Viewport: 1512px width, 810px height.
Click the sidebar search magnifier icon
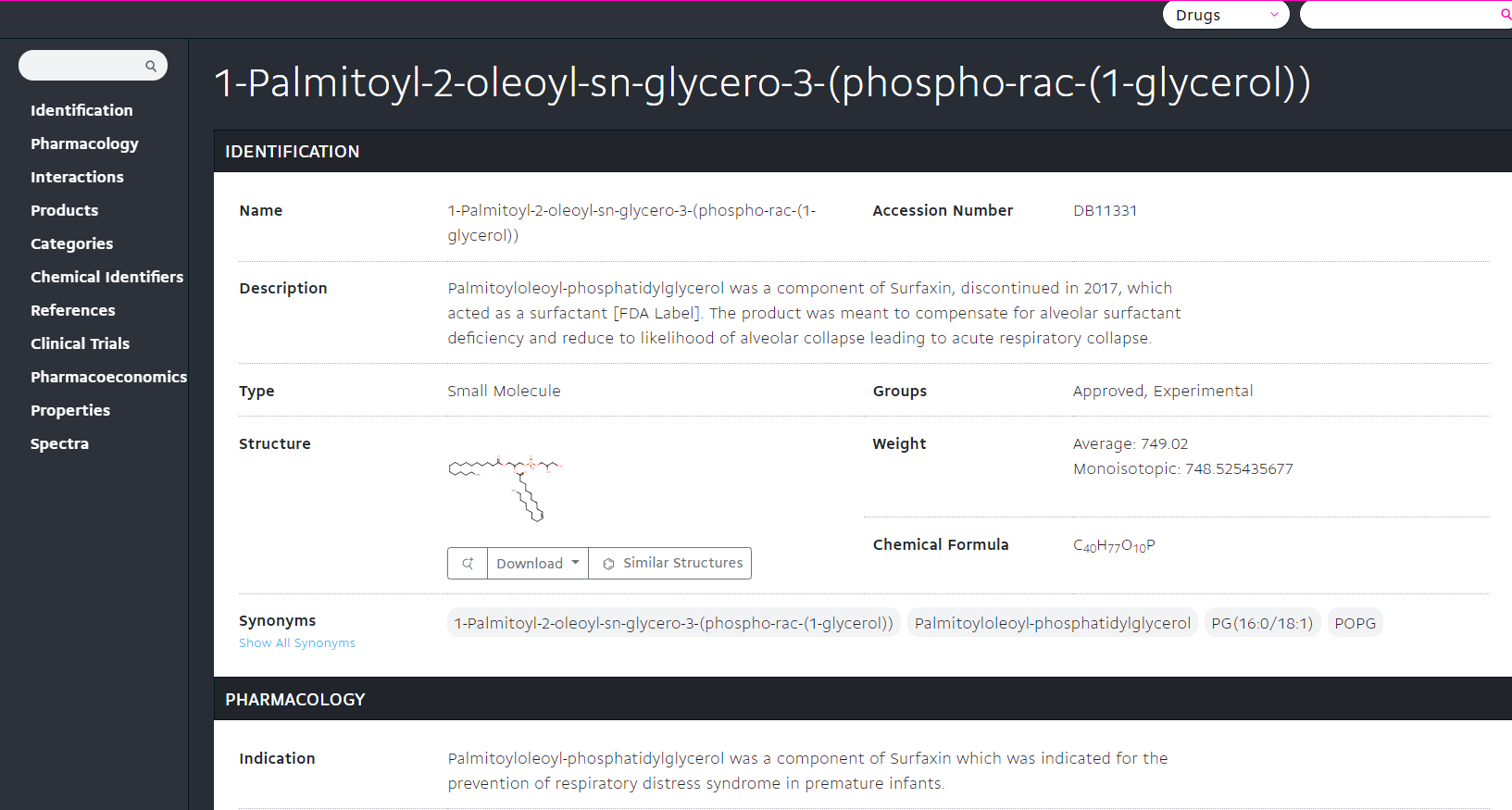(151, 66)
